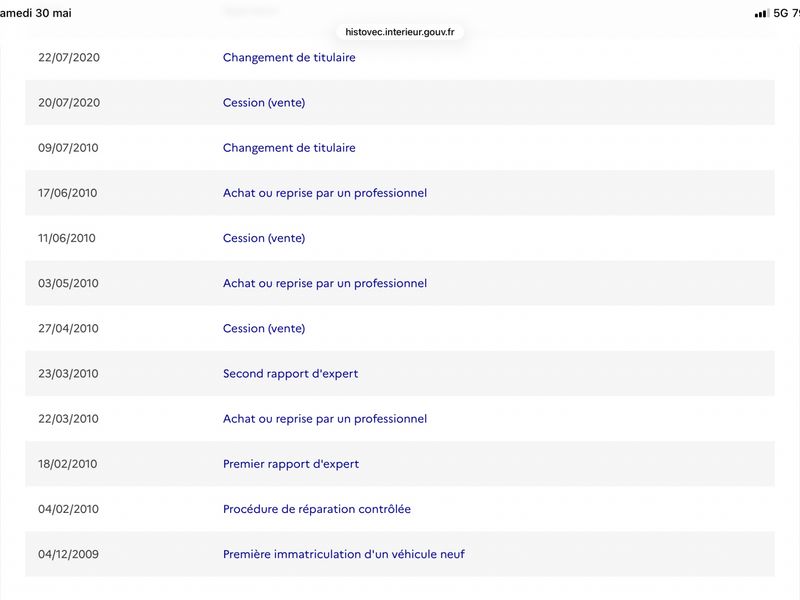Tap the 5G network indicator
Screen dimensions: 800x600
coord(781,13)
